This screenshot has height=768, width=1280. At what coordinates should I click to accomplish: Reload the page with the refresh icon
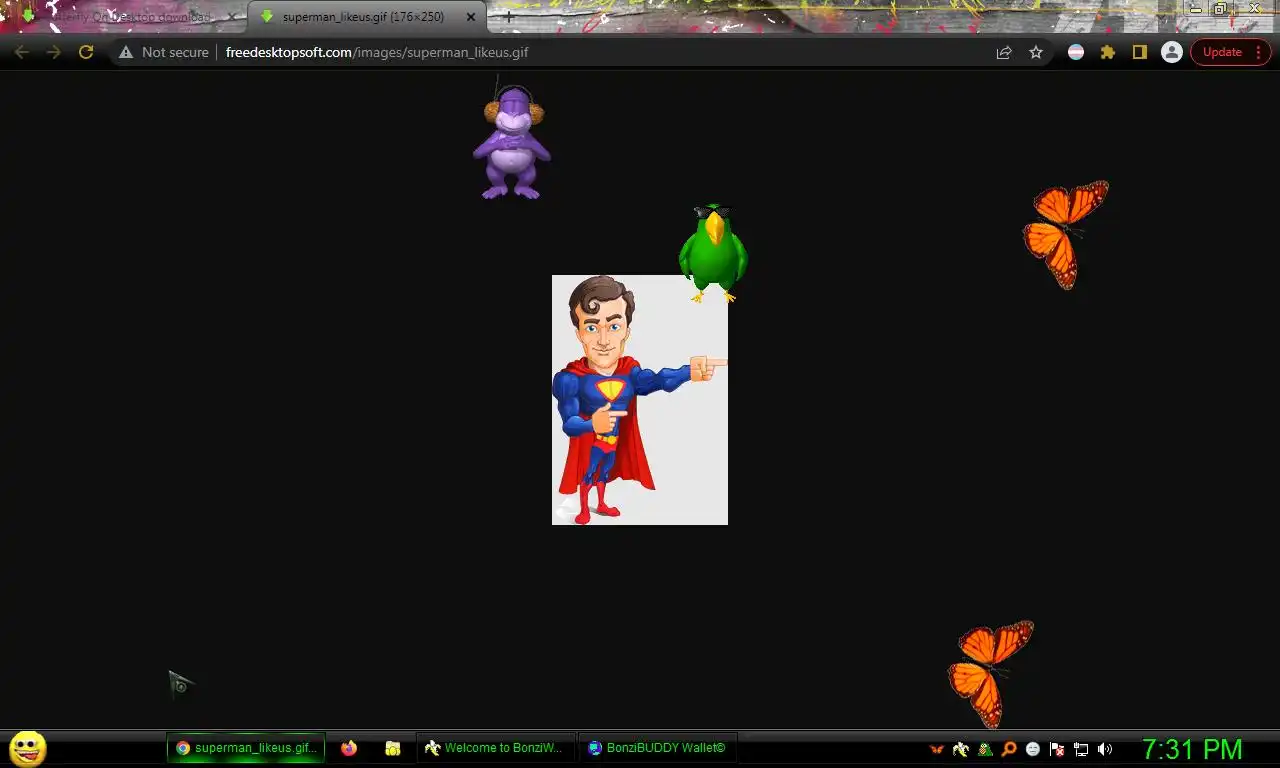pyautogui.click(x=86, y=52)
